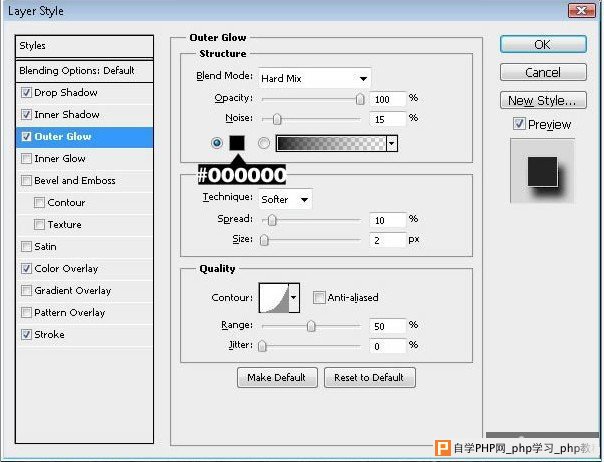Expand the Contour picker arrow
604x462 pixels.
click(x=294, y=297)
